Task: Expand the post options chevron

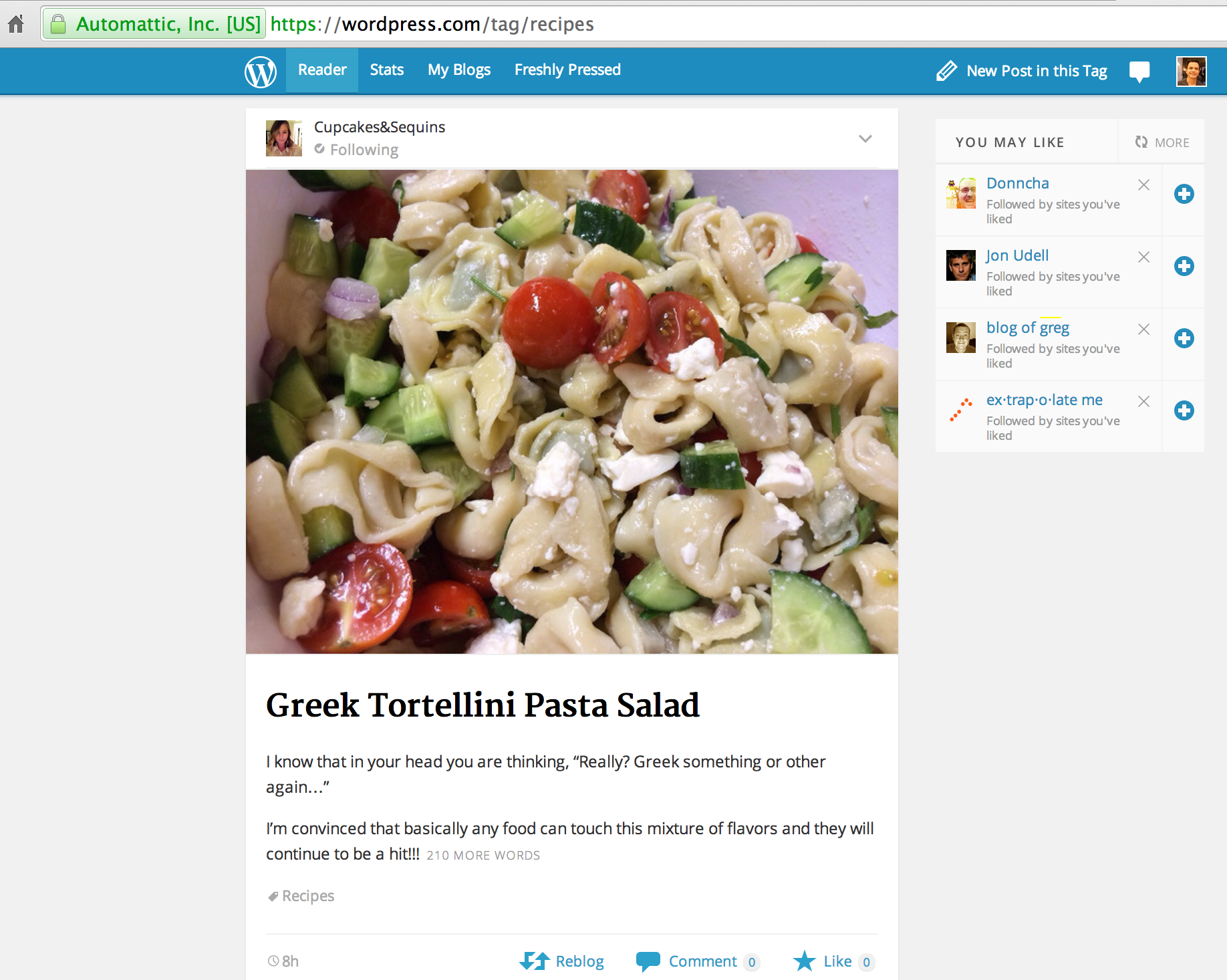Action: coord(865,139)
